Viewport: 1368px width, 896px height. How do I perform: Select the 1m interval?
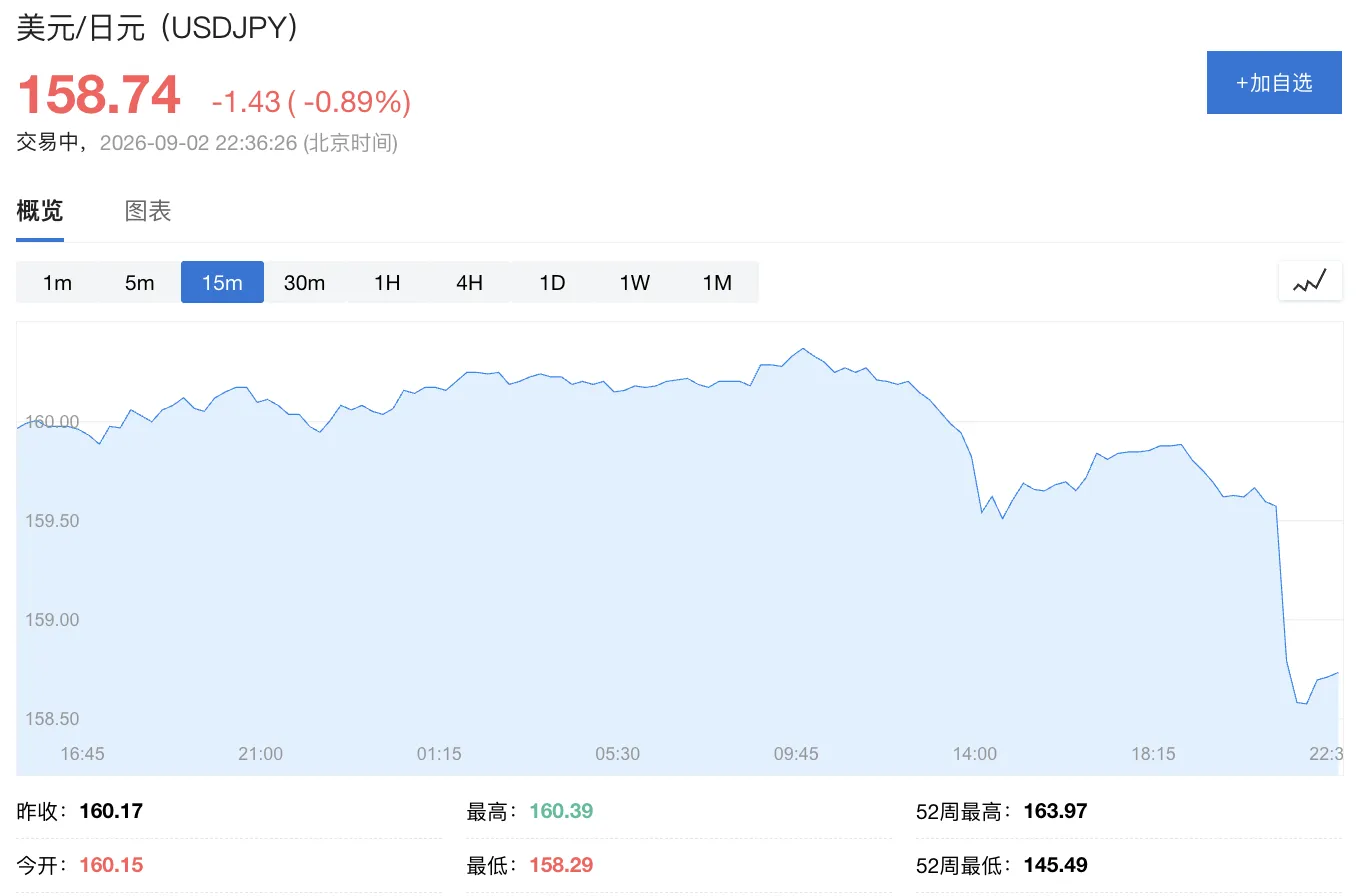click(x=57, y=282)
